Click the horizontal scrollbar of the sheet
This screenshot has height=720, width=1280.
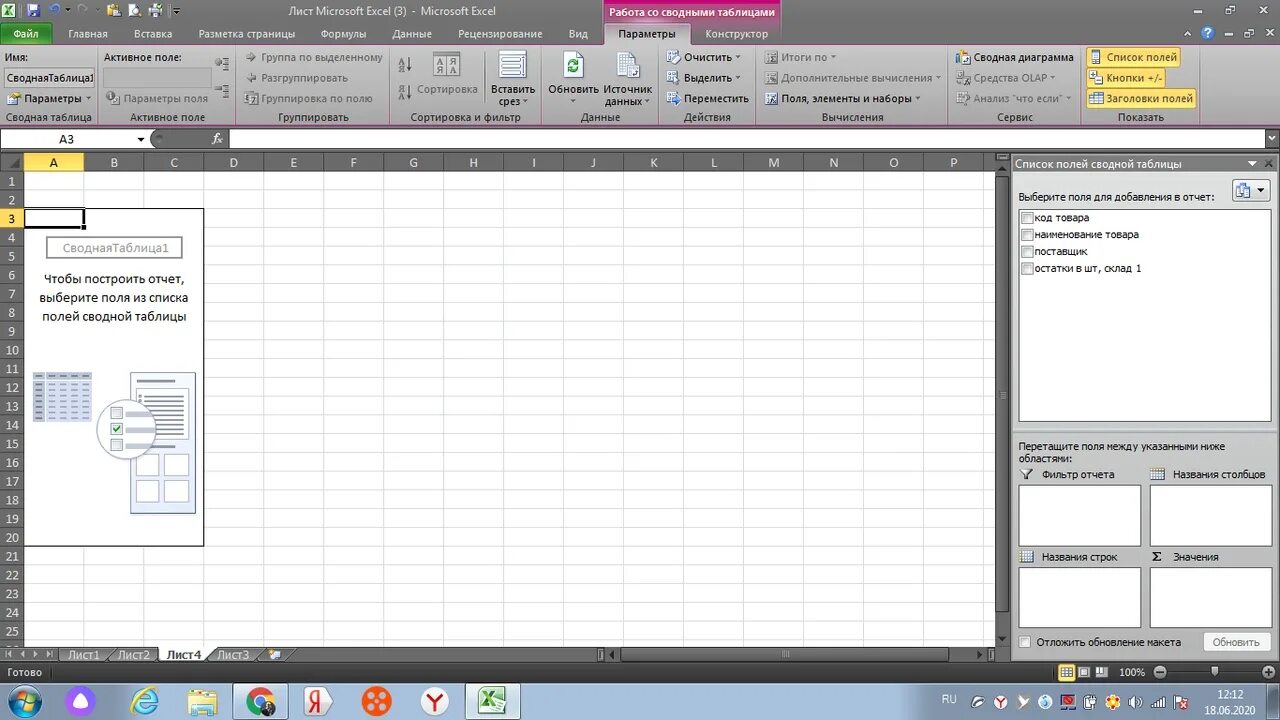[784, 655]
